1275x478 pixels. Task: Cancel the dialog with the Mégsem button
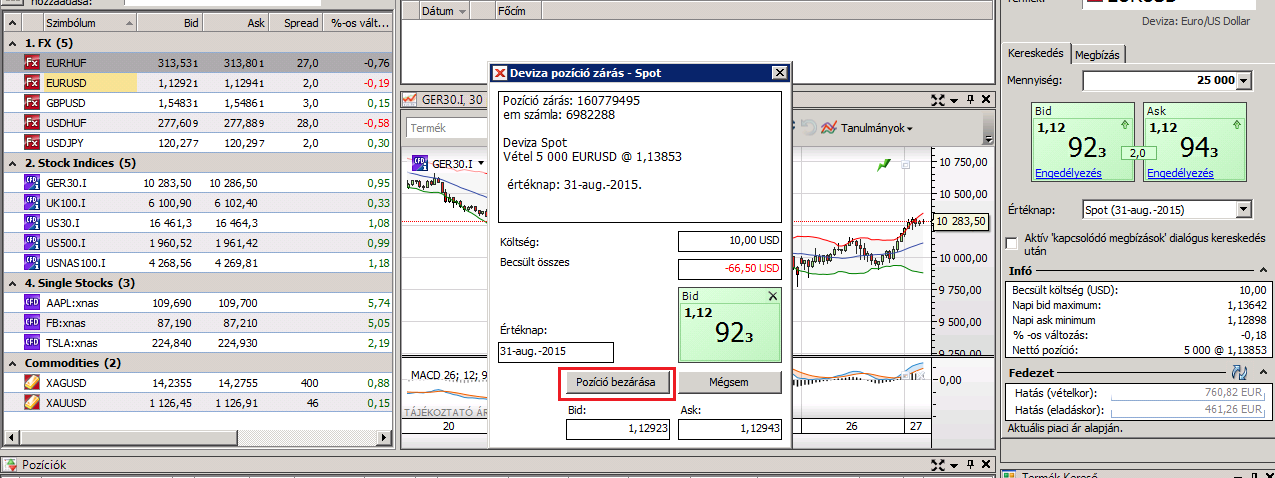click(x=730, y=383)
